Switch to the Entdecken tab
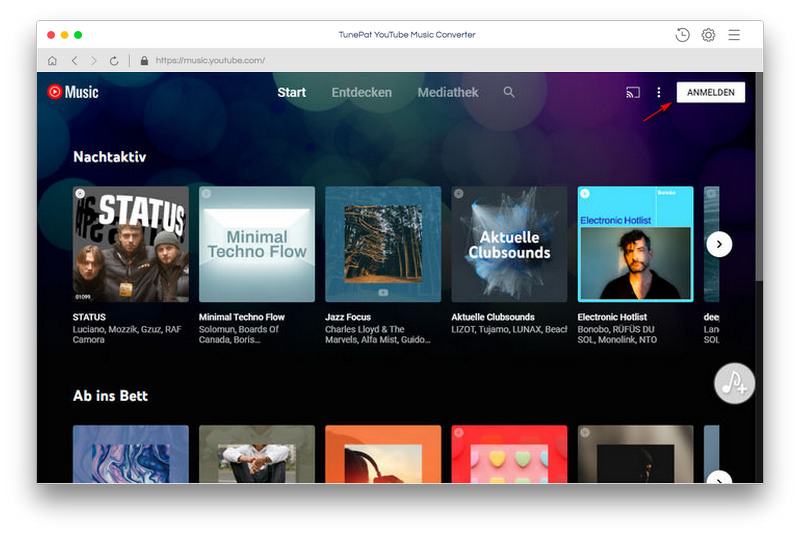 (x=362, y=92)
